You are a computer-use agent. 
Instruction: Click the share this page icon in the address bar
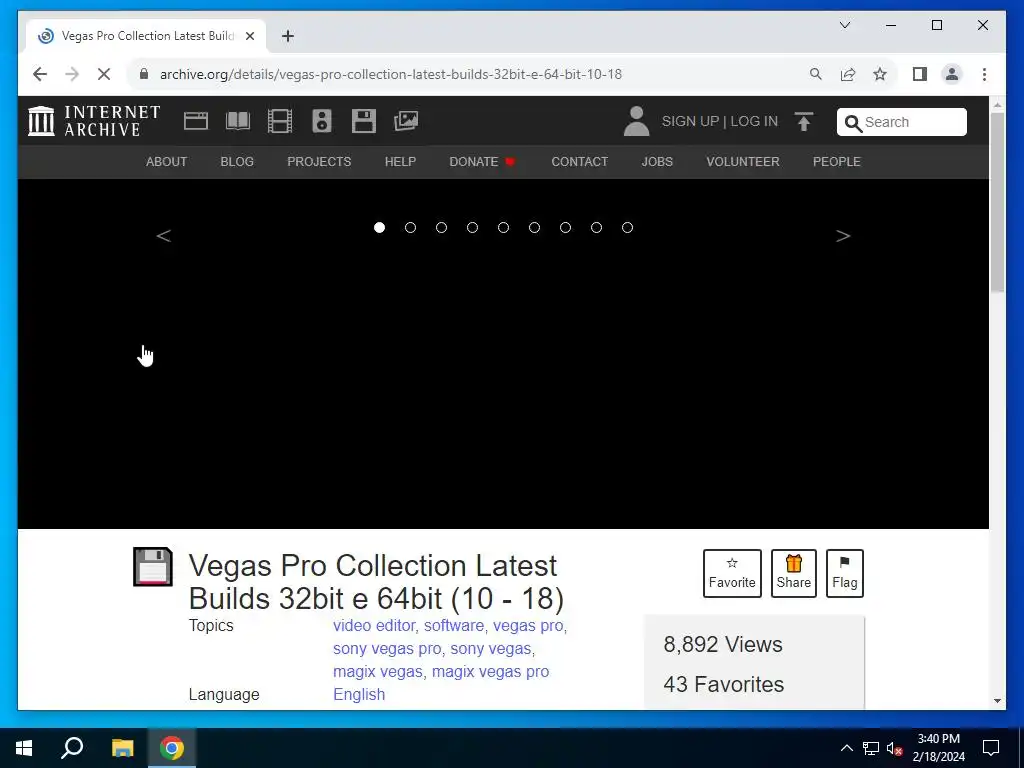[848, 74]
